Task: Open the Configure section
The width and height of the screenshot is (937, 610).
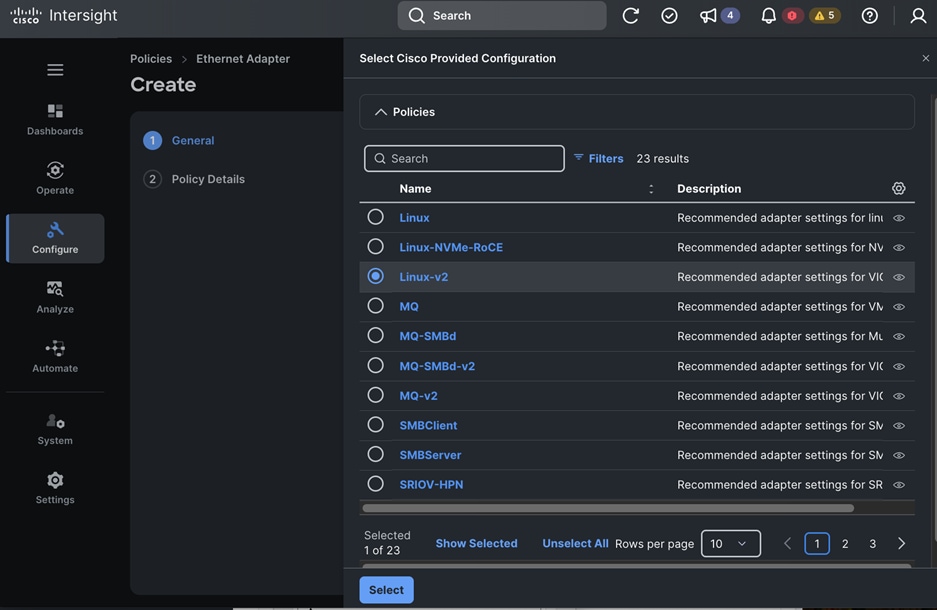Action: (55, 238)
